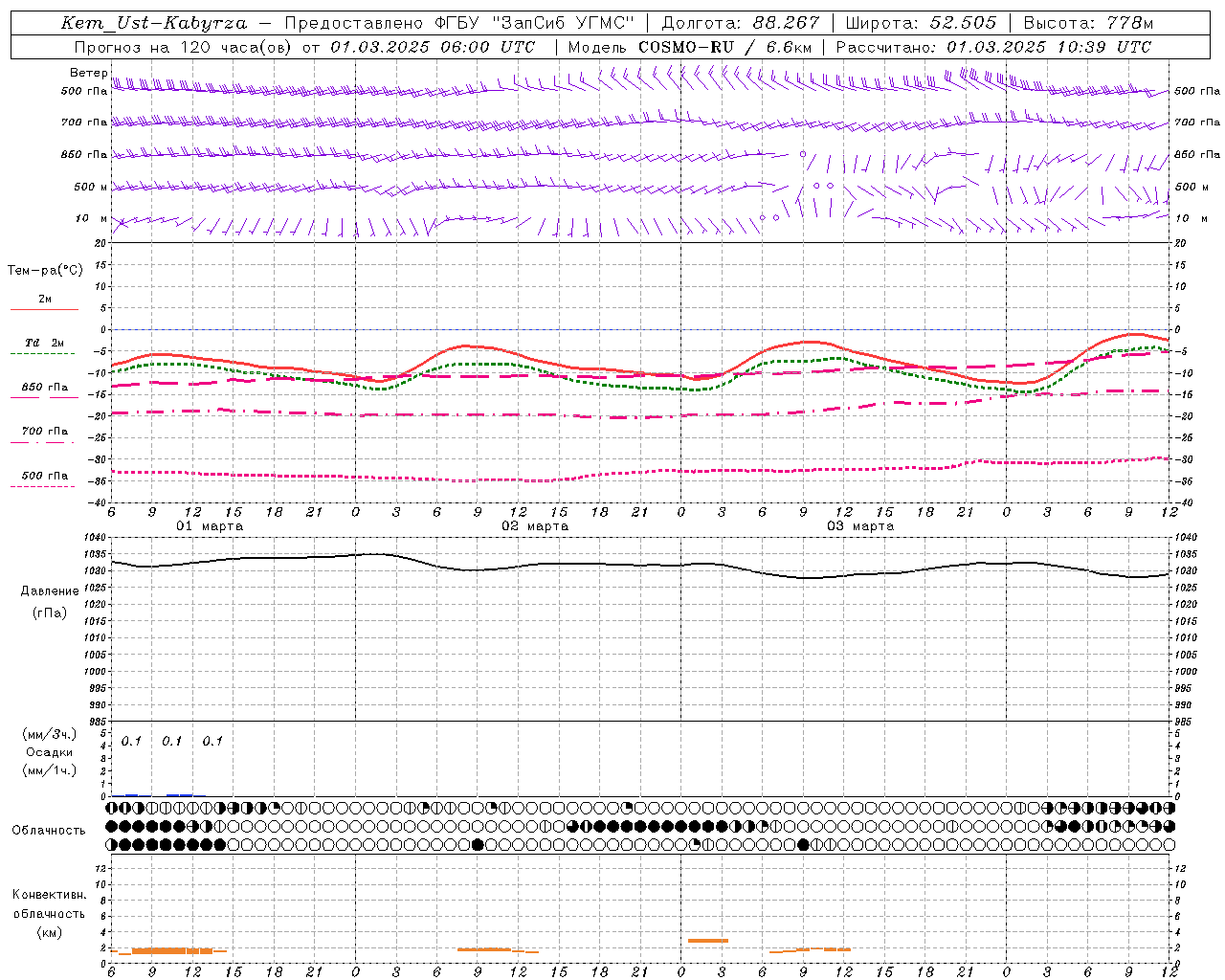
Task: Click the "500 м" wind level label on left axis
Action: tap(91, 187)
